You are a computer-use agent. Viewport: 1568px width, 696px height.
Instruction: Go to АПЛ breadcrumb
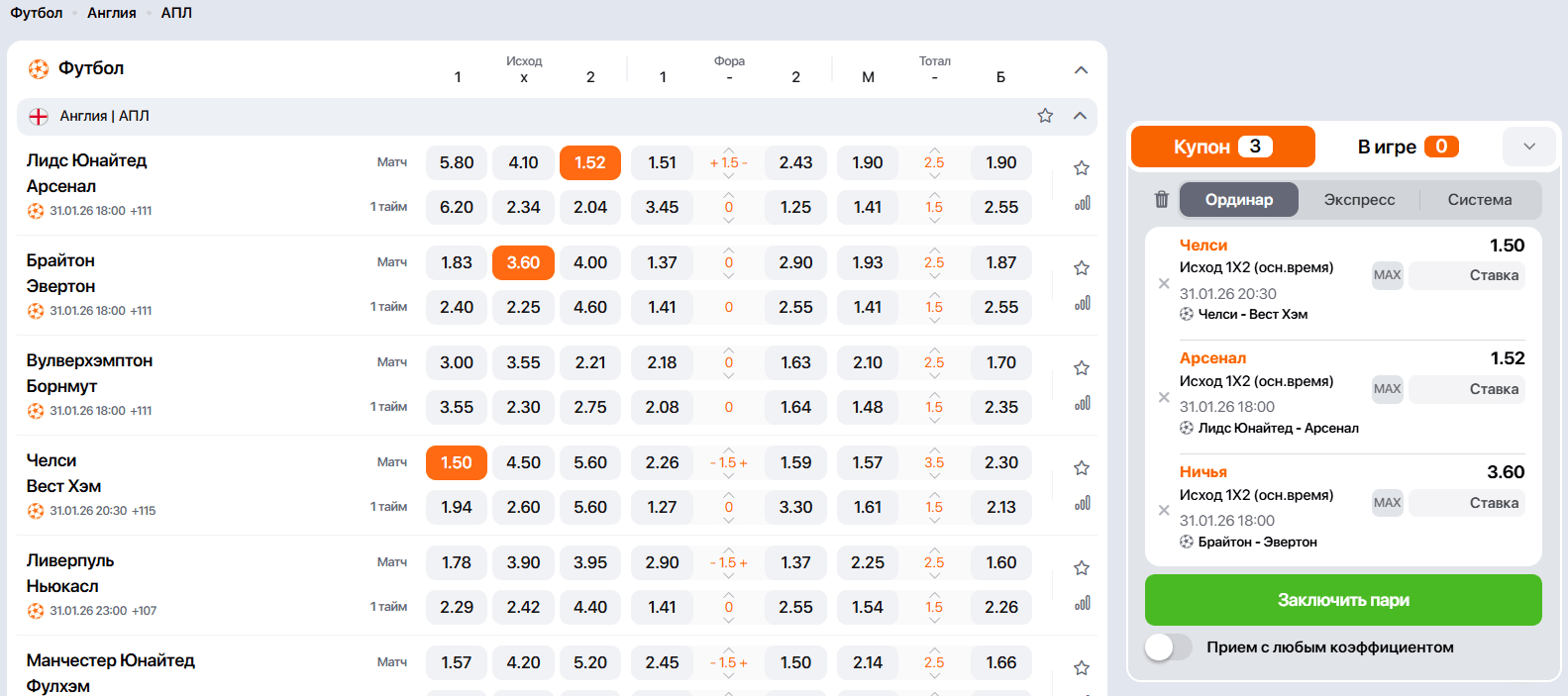[x=176, y=13]
